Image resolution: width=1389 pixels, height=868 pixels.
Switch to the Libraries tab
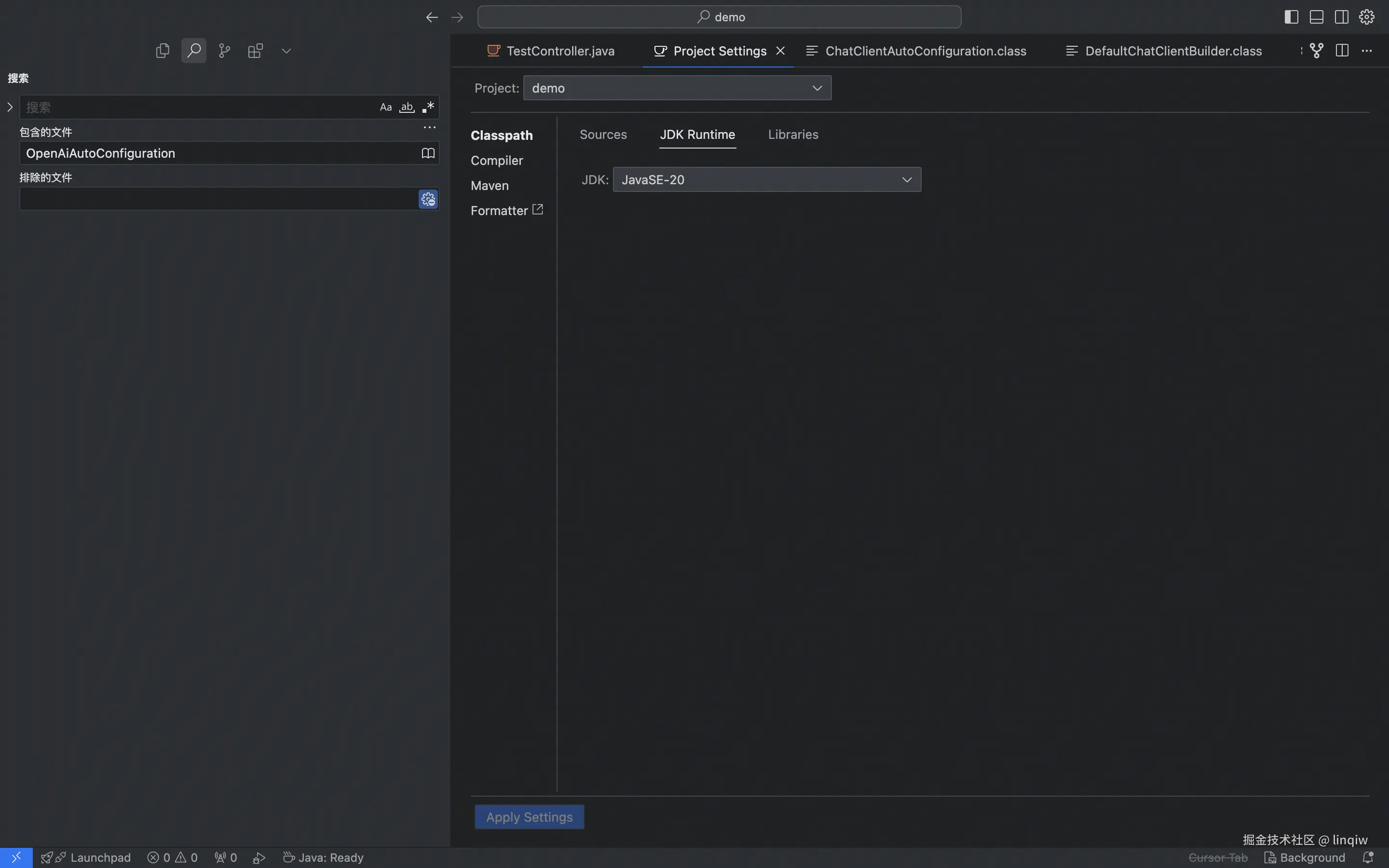pyautogui.click(x=793, y=135)
